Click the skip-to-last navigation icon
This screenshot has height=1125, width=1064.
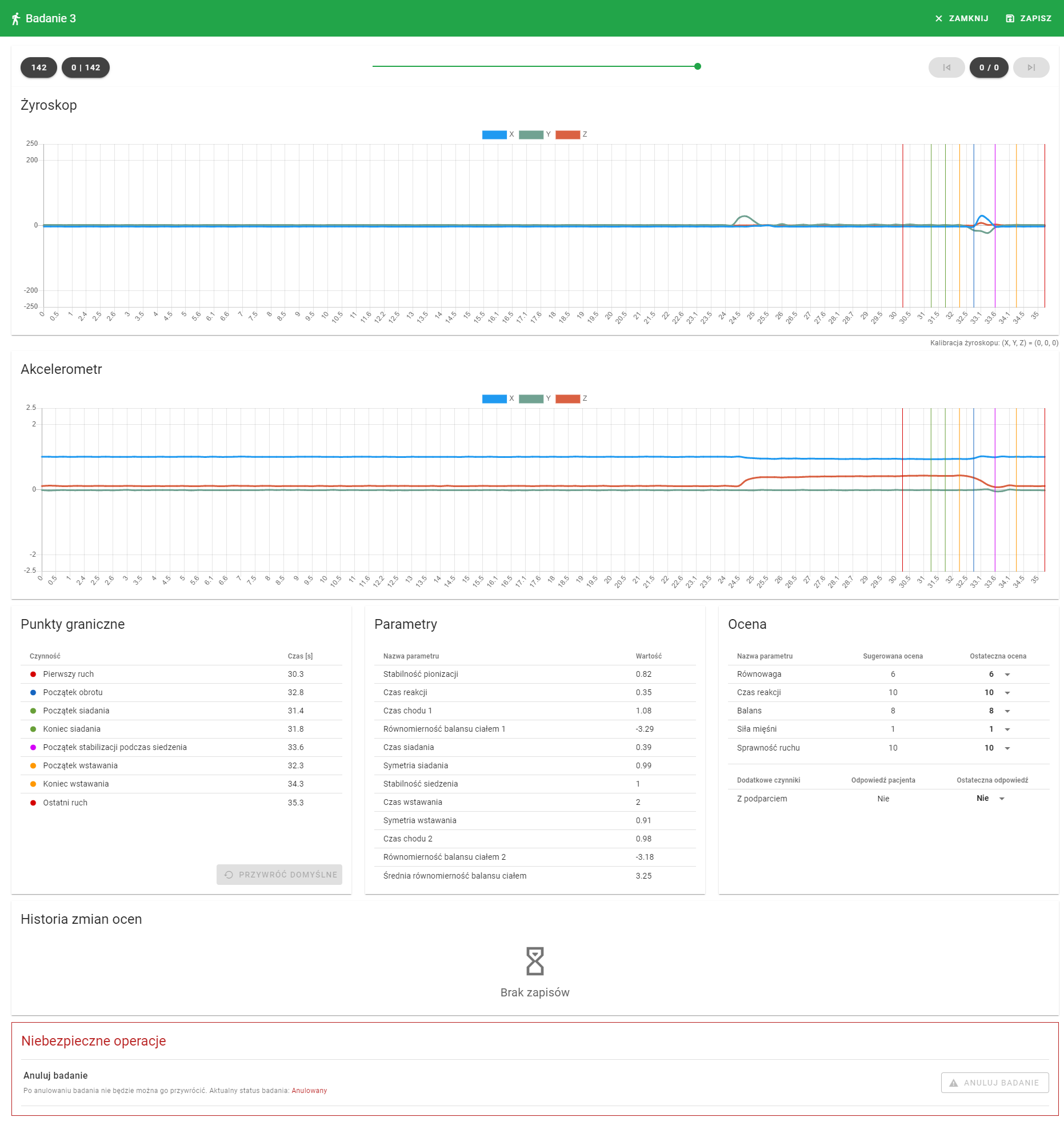1031,67
